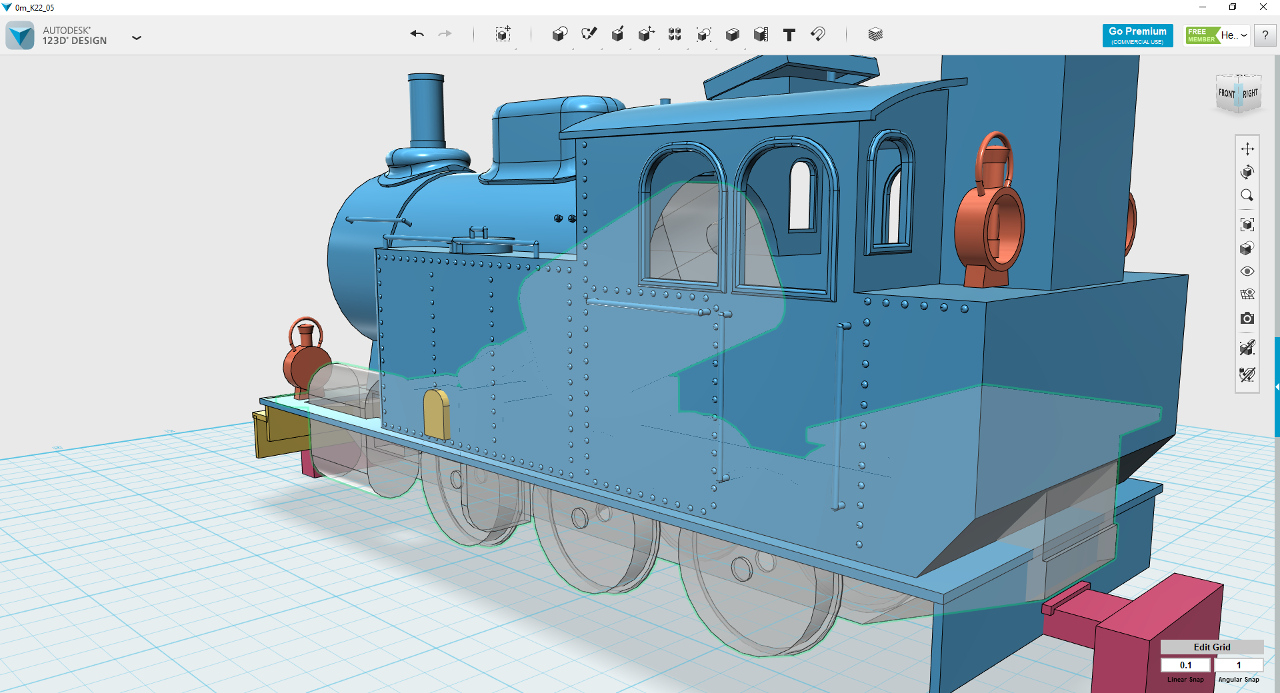The height and width of the screenshot is (693, 1280).
Task: Toggle sketch visibility bottom nav icon
Action: [1247, 375]
